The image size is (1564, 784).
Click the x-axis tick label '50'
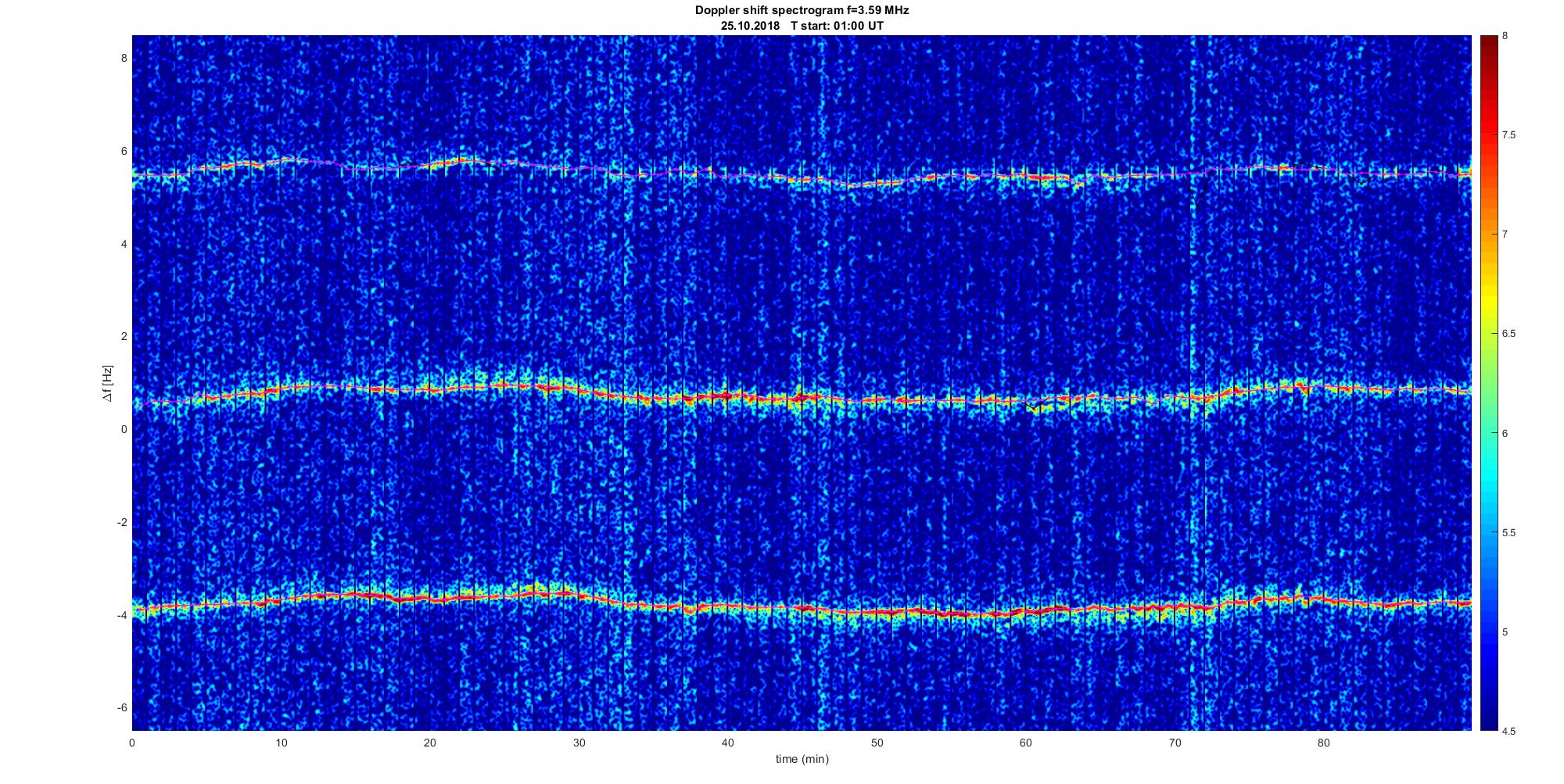pyautogui.click(x=877, y=743)
